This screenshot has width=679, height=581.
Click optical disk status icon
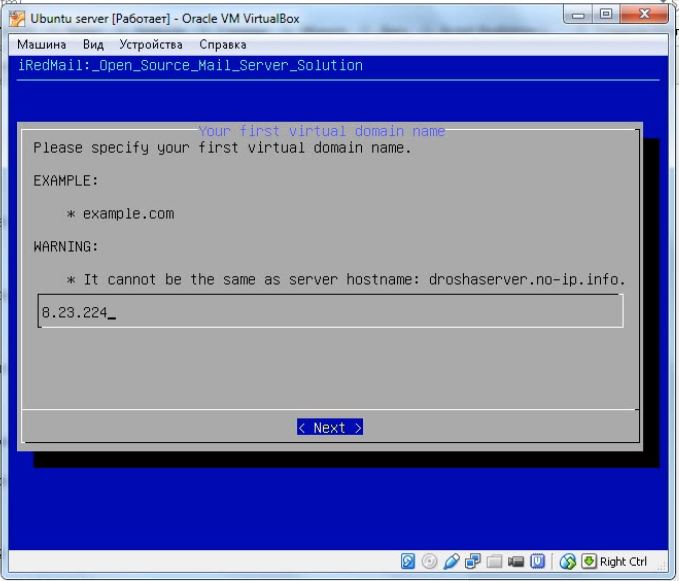[x=429, y=561]
